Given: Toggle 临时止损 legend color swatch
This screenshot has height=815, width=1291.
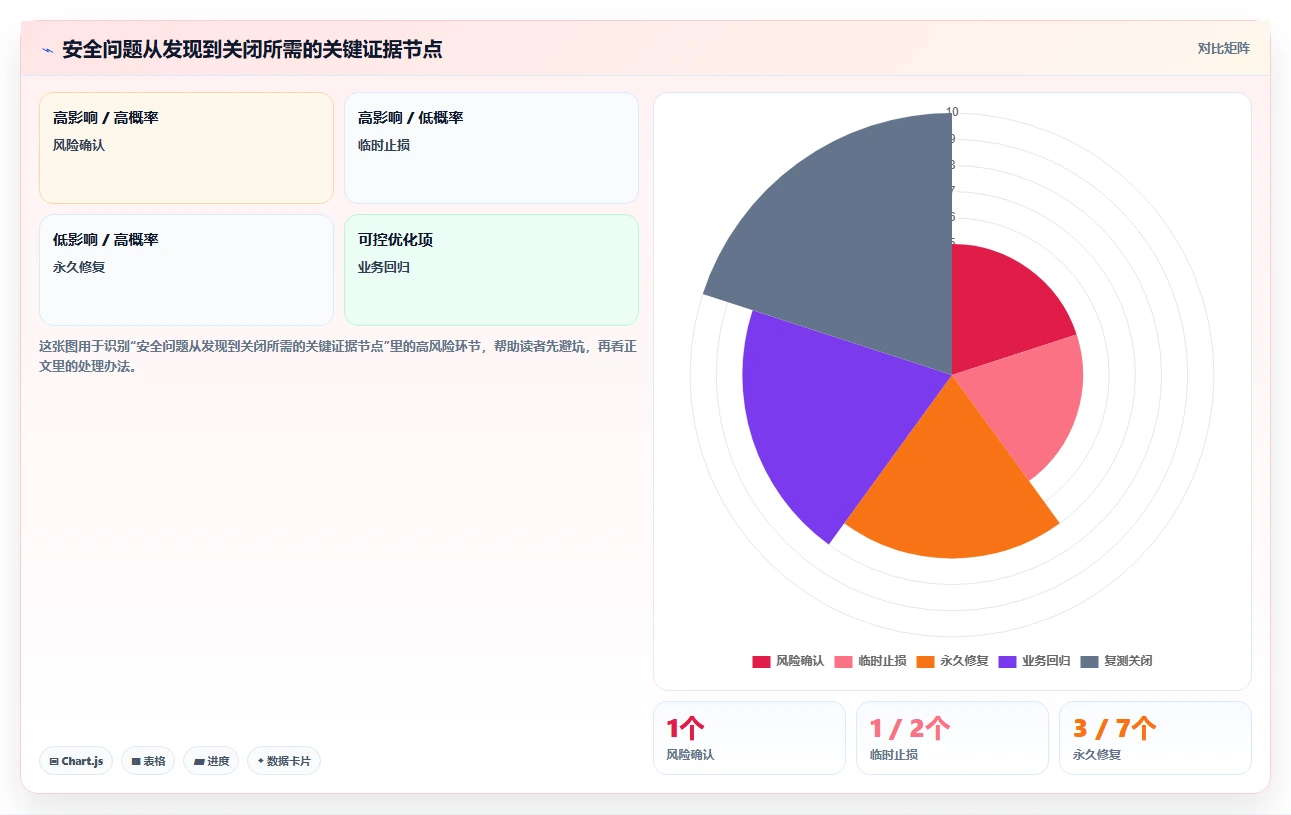Looking at the screenshot, I should pos(843,661).
